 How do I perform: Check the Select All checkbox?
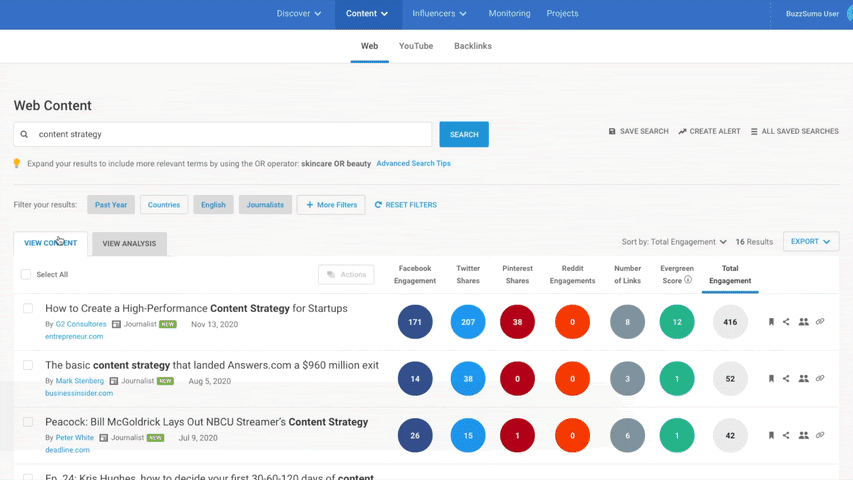(26, 274)
